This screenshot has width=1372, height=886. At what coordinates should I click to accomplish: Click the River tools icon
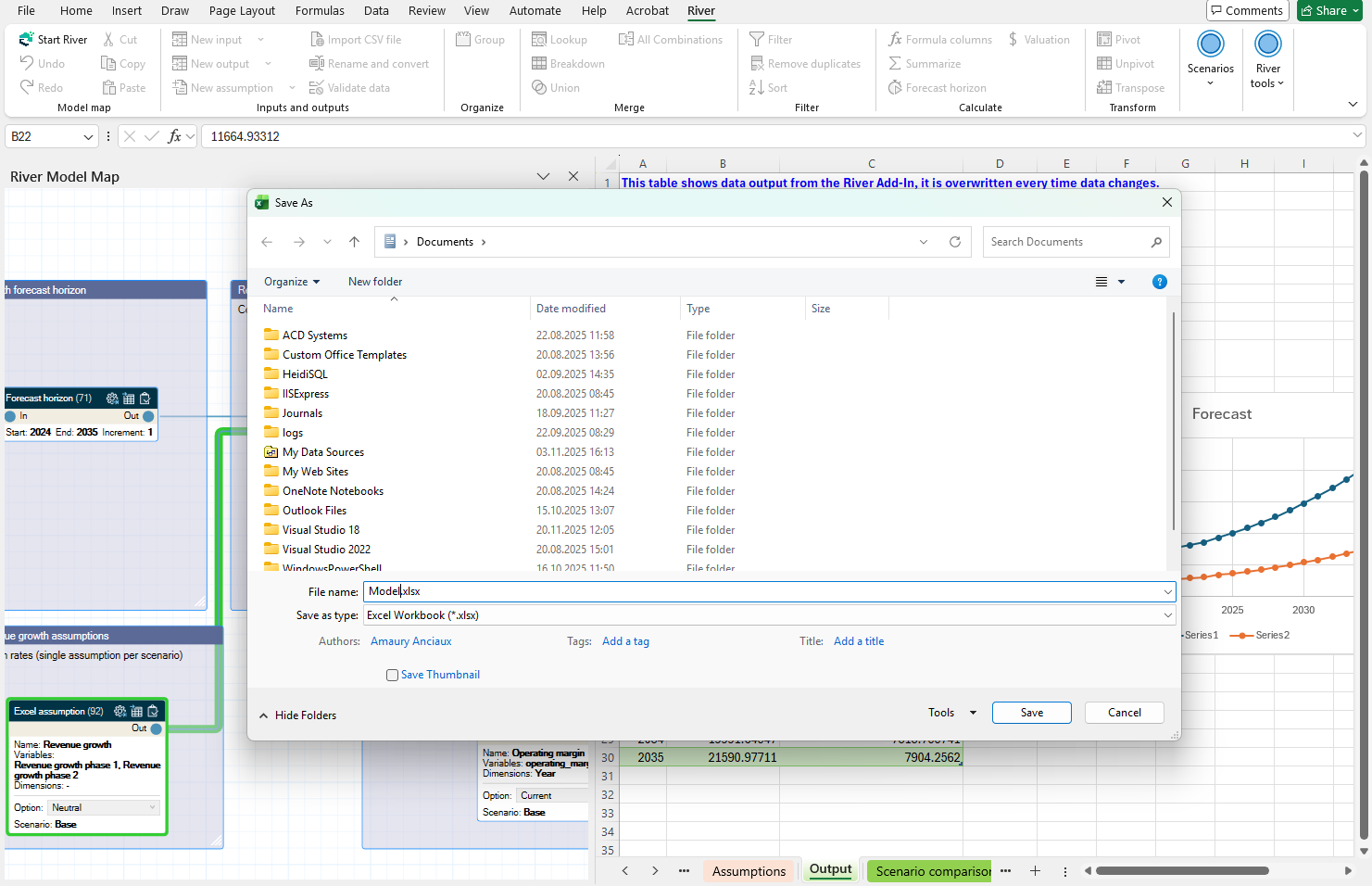[x=1267, y=44]
